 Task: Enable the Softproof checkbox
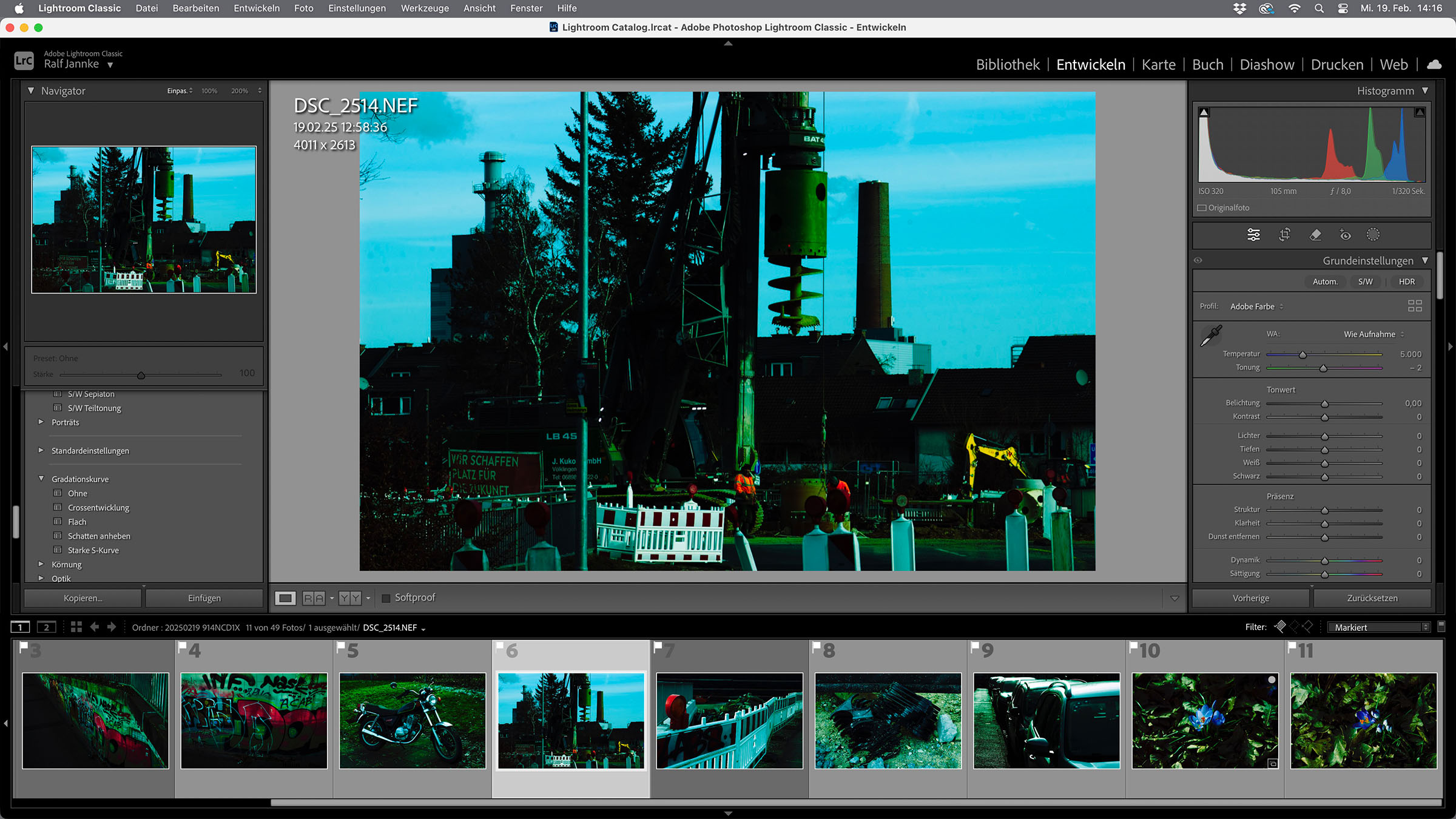(386, 598)
